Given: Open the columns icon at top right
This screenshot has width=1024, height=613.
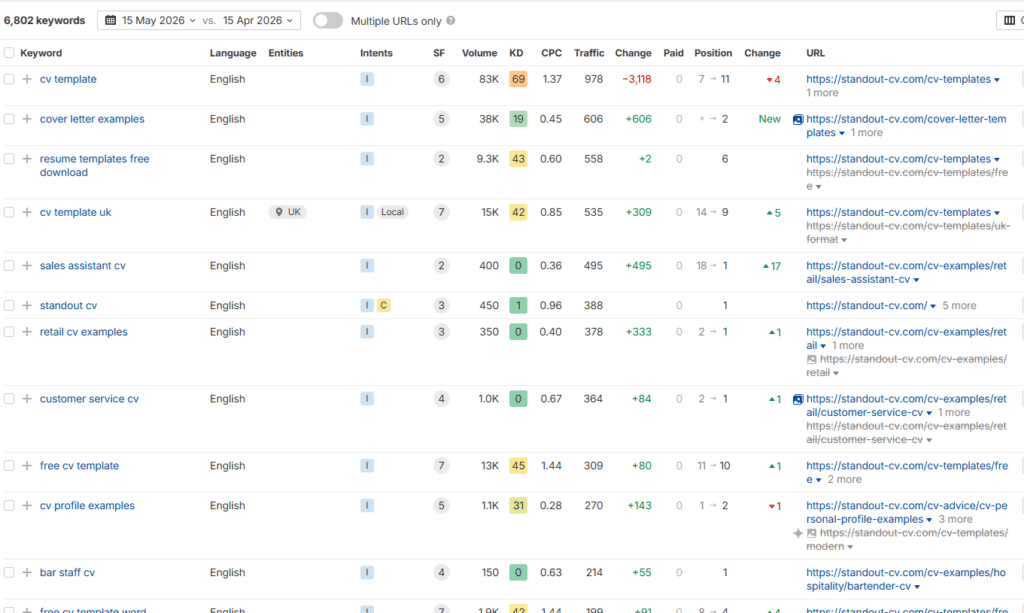Looking at the screenshot, I should (x=1010, y=20).
